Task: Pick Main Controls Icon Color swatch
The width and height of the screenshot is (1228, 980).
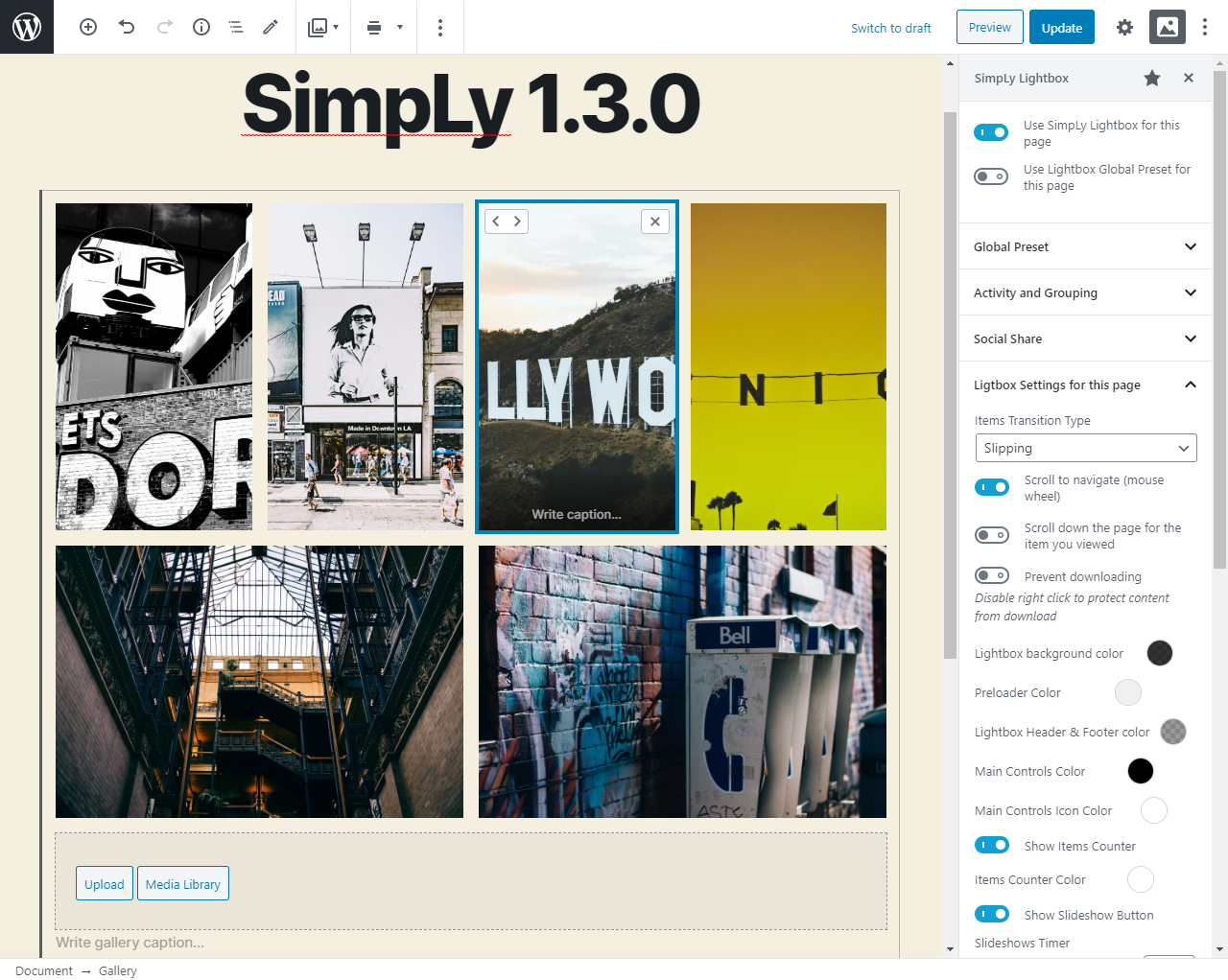Action: 1154,810
